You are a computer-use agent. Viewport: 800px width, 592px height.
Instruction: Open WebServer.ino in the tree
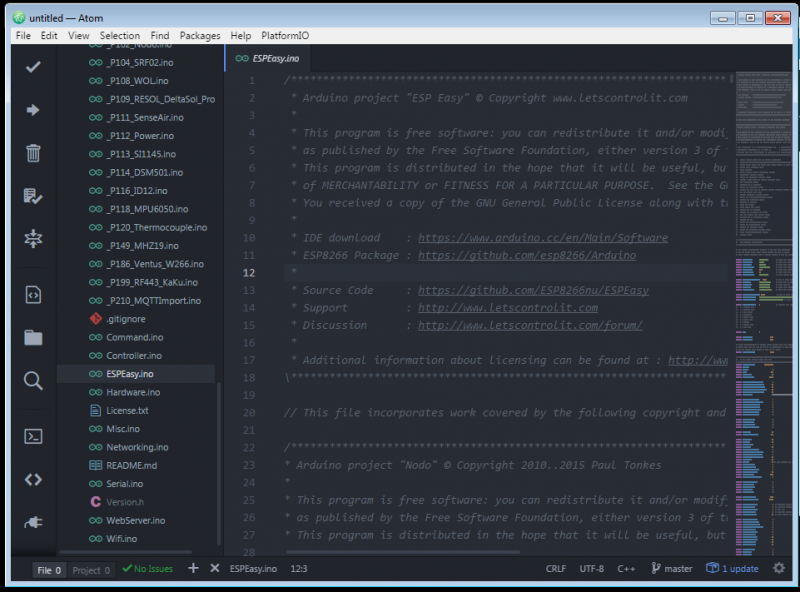coord(136,521)
